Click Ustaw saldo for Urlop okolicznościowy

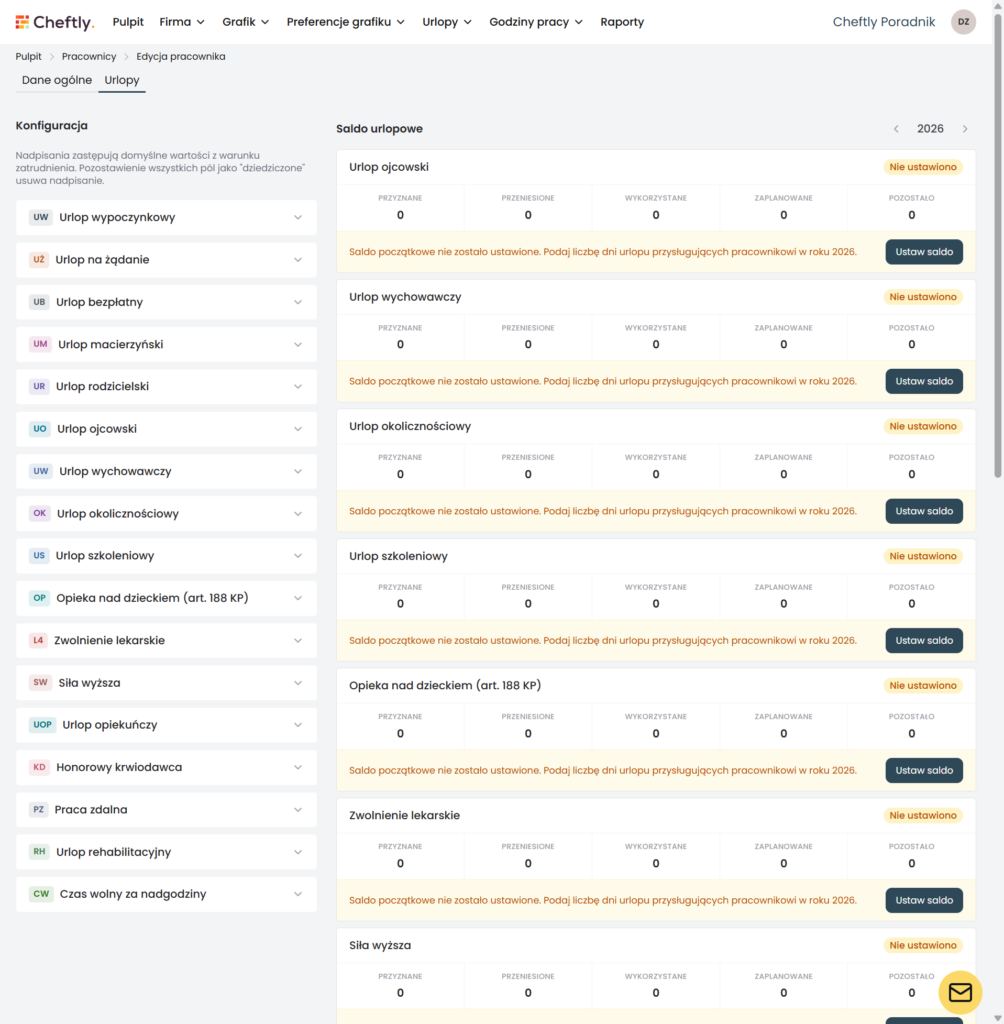point(924,511)
